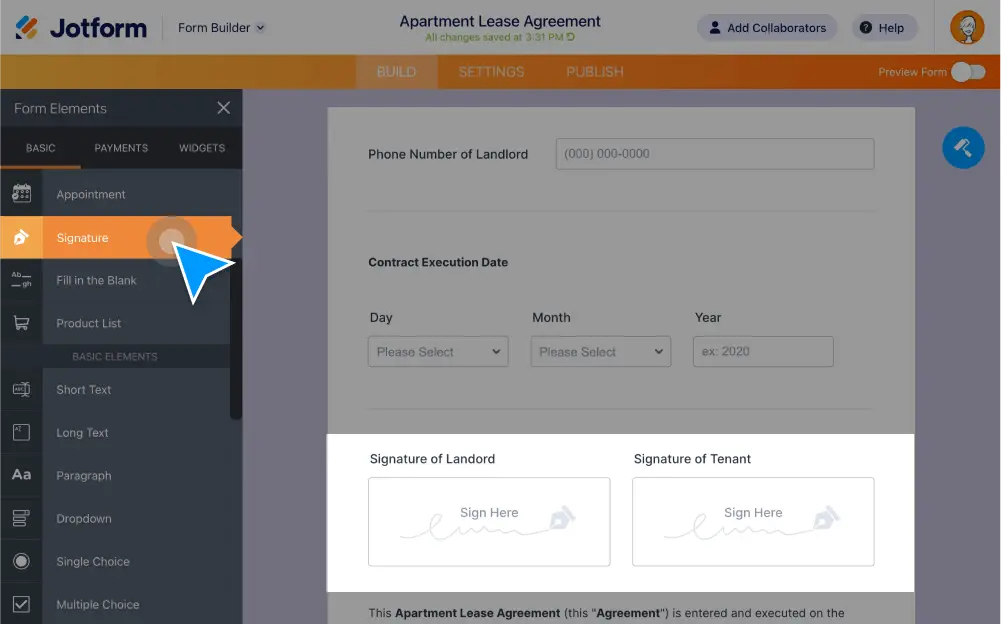Click the Year input field

point(762,351)
